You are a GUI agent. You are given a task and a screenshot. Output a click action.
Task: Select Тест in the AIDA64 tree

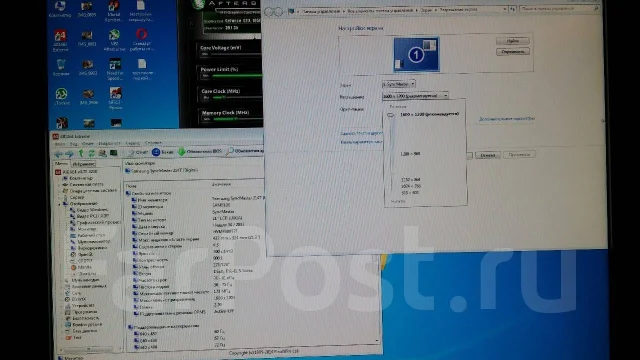pos(73,338)
